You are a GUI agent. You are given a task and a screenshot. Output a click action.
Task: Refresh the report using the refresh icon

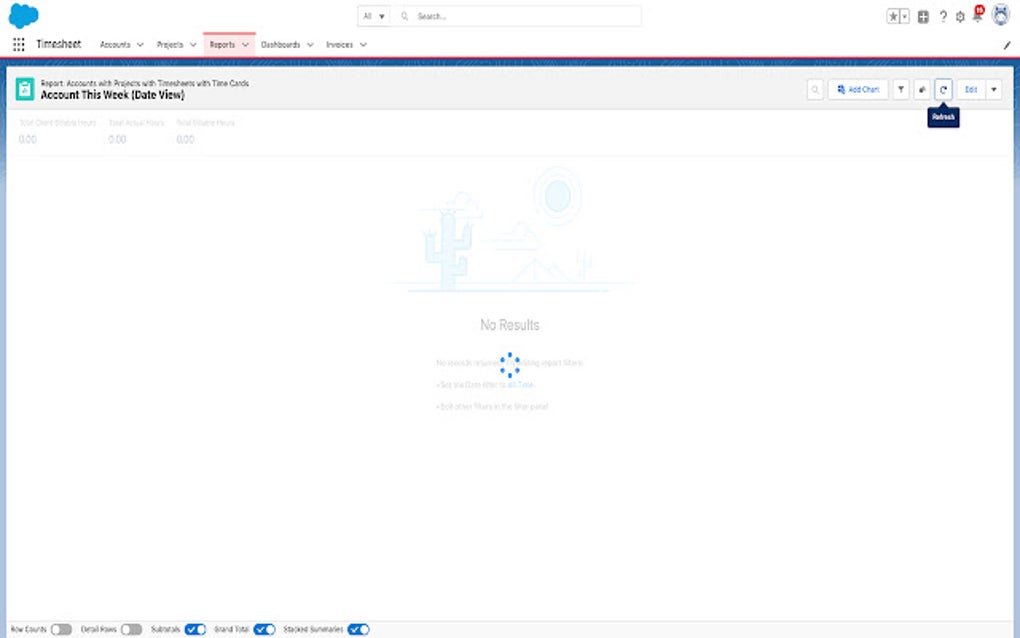click(943, 89)
